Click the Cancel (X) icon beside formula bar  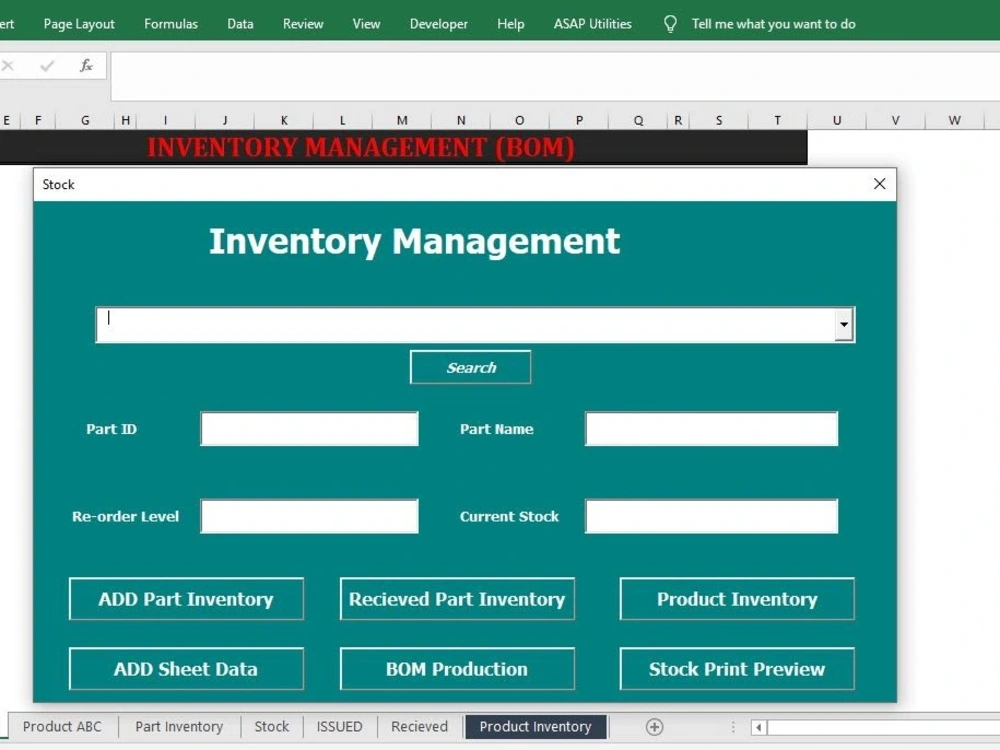pos(9,66)
